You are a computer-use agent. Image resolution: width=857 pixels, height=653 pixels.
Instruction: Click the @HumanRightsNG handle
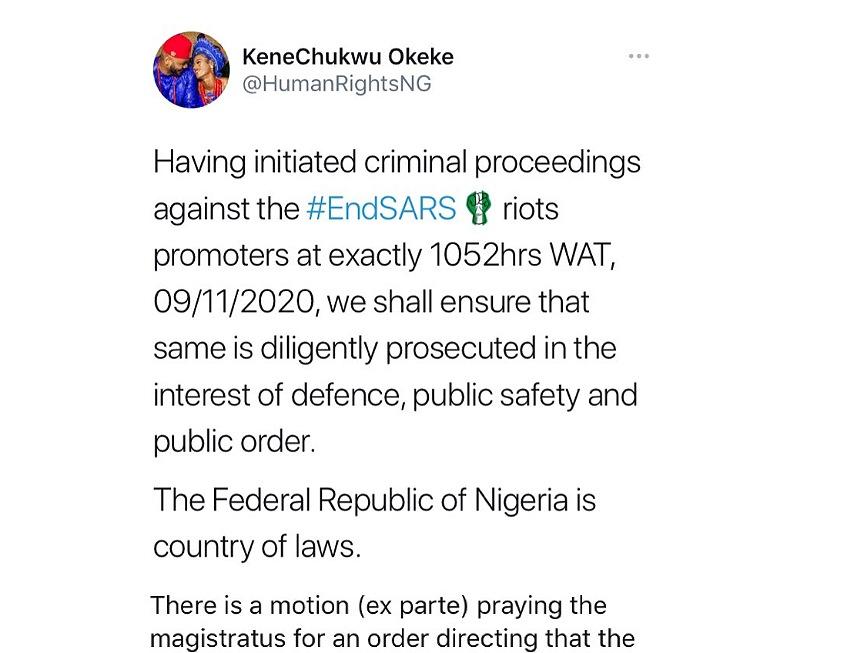tap(337, 84)
